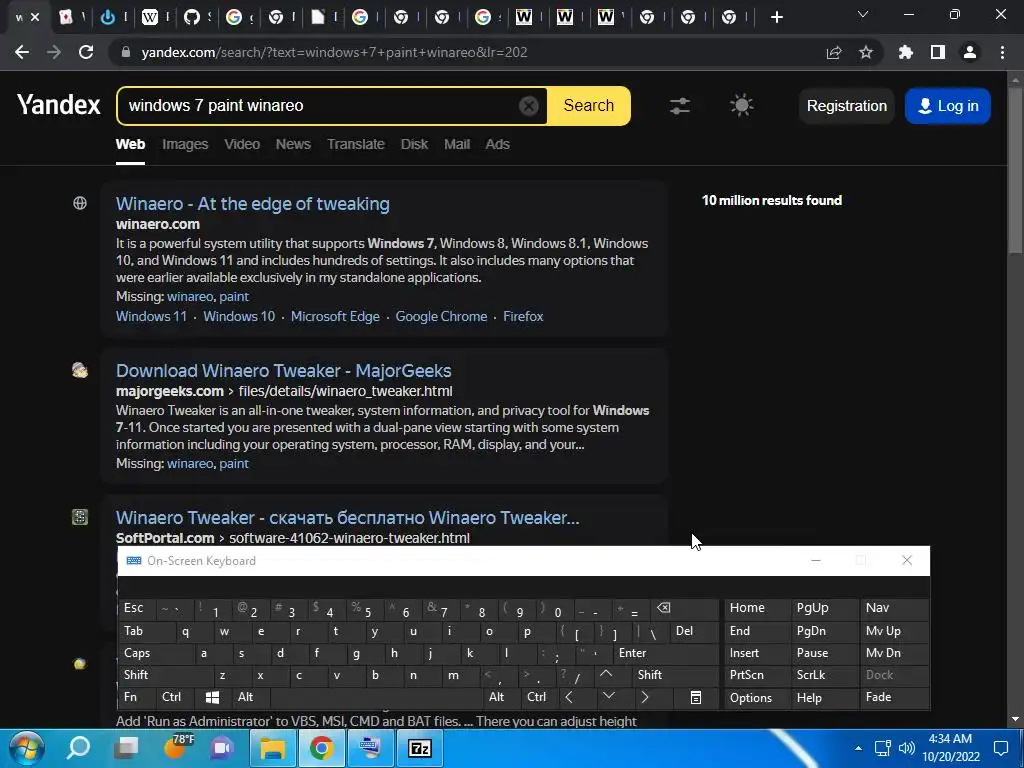Screen dimensions: 1024x768
Task: Click the up arrow key on keyboard
Action: [606, 674]
